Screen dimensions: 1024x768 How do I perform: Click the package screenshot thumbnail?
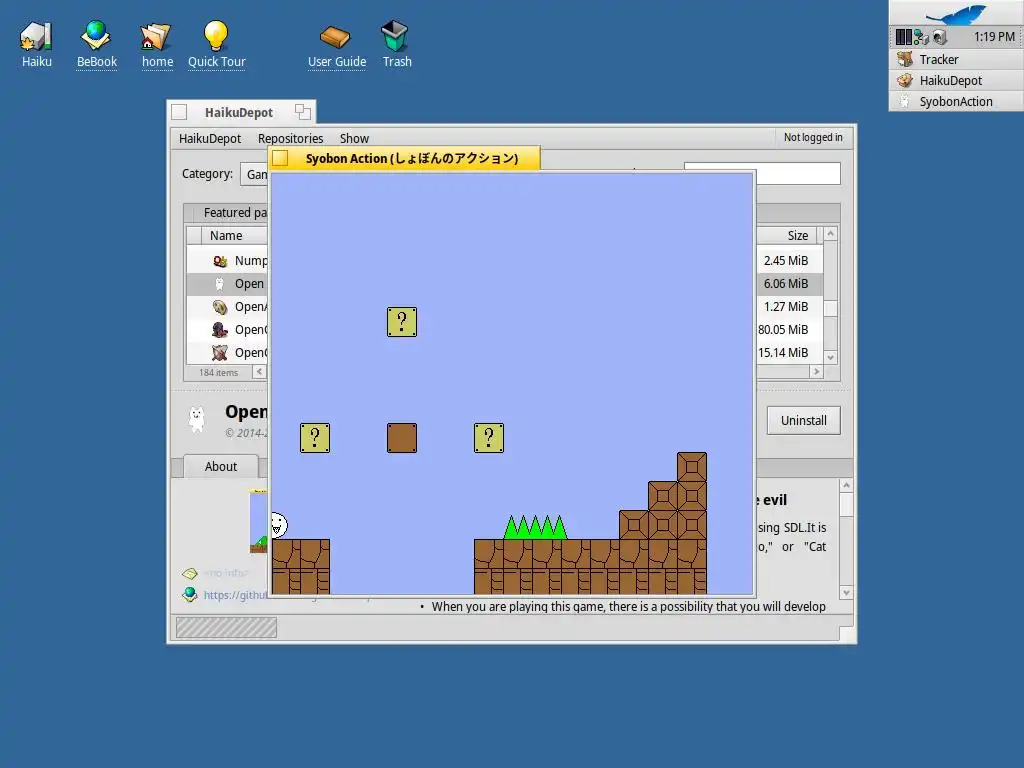pyautogui.click(x=259, y=521)
